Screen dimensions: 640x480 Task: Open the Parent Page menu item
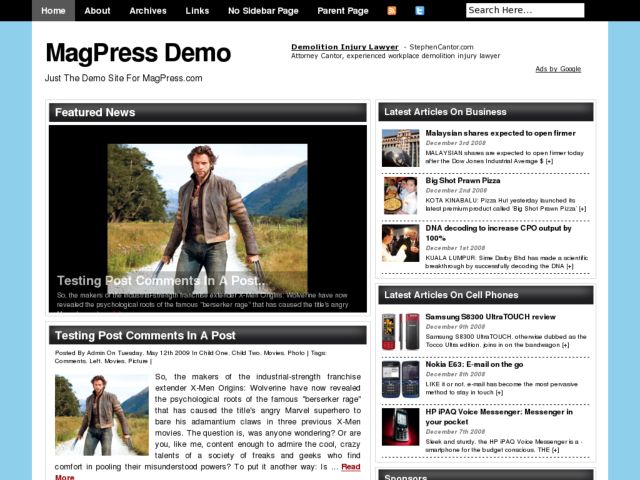[x=343, y=11]
